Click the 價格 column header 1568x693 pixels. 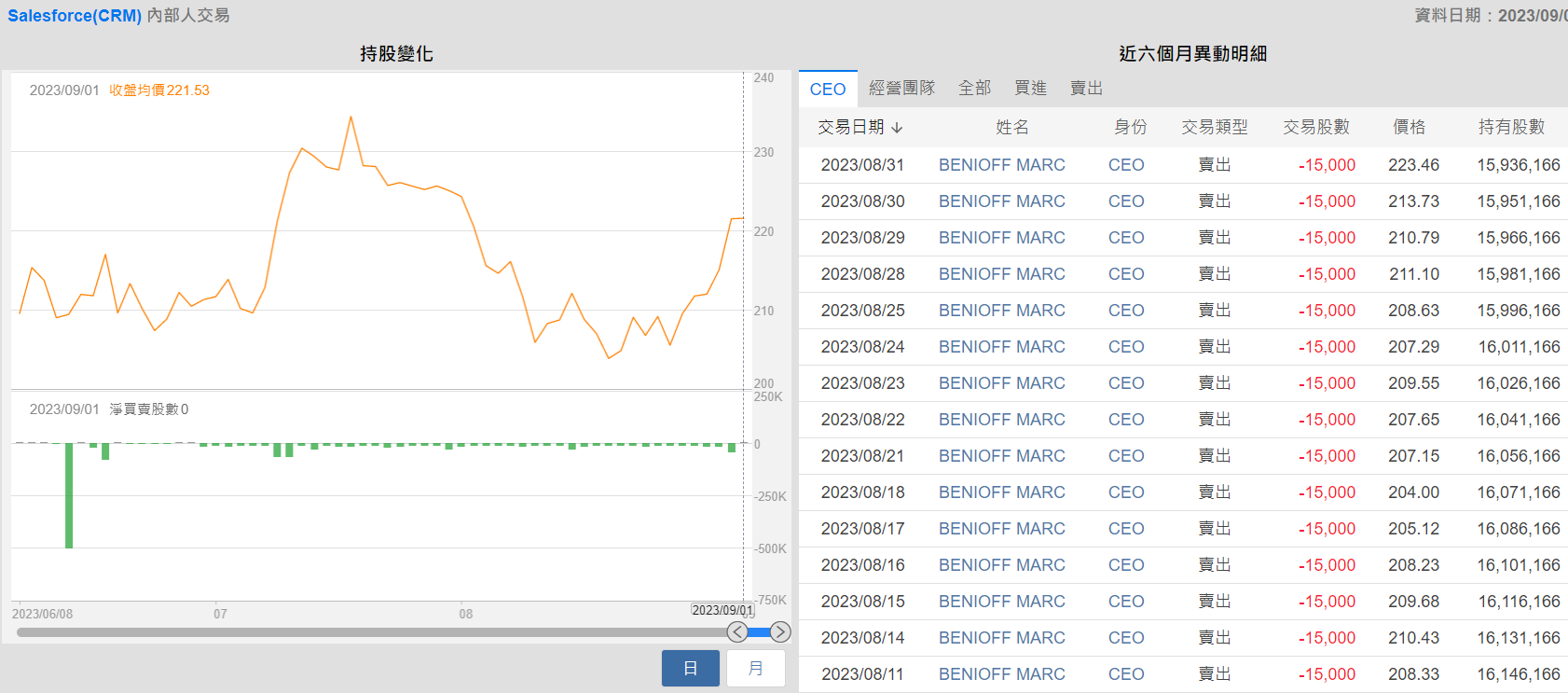click(1409, 127)
